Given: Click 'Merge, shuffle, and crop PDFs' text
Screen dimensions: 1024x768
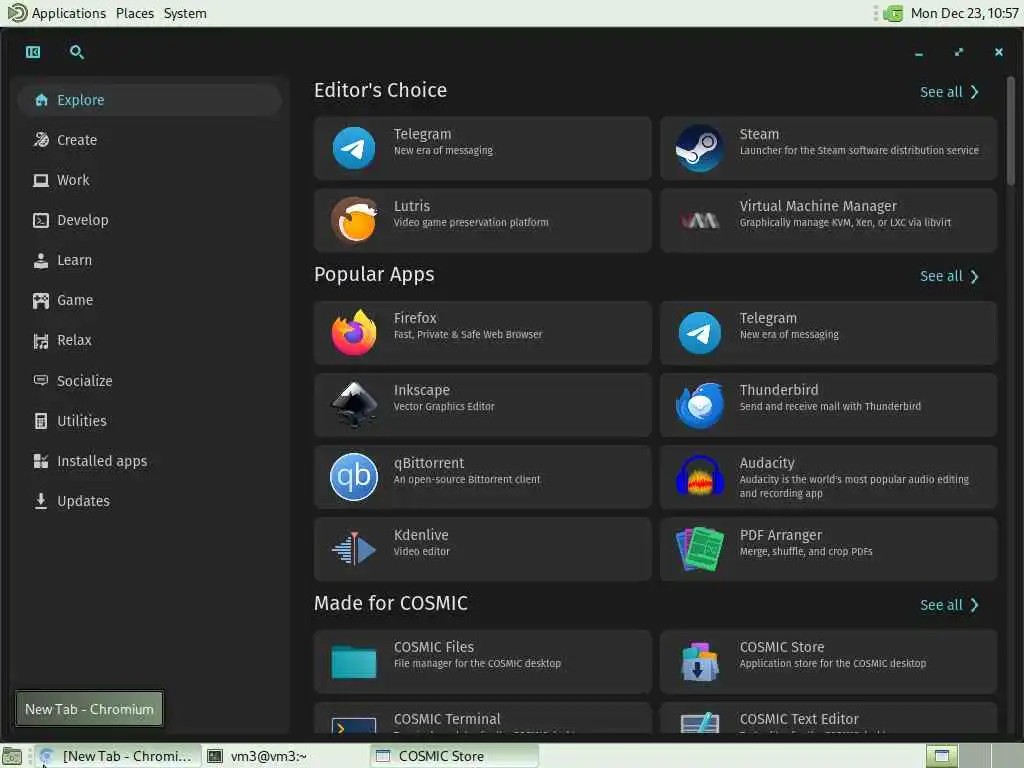Looking at the screenshot, I should click(x=806, y=551).
